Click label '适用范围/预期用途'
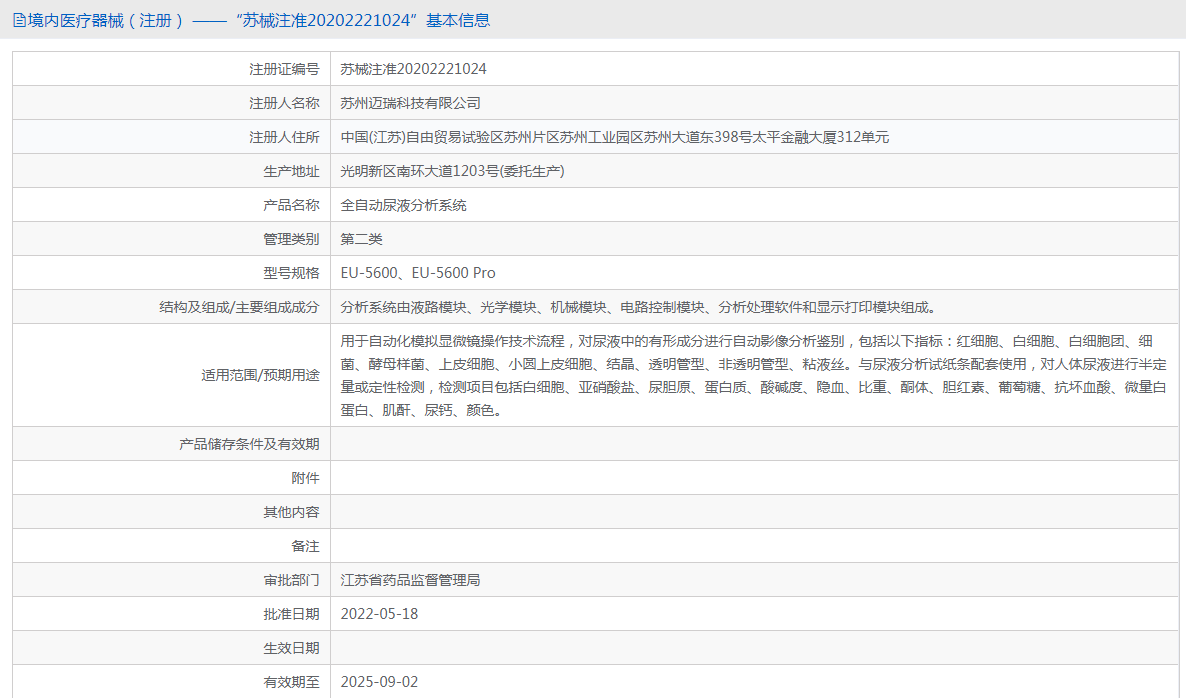 [x=260, y=375]
